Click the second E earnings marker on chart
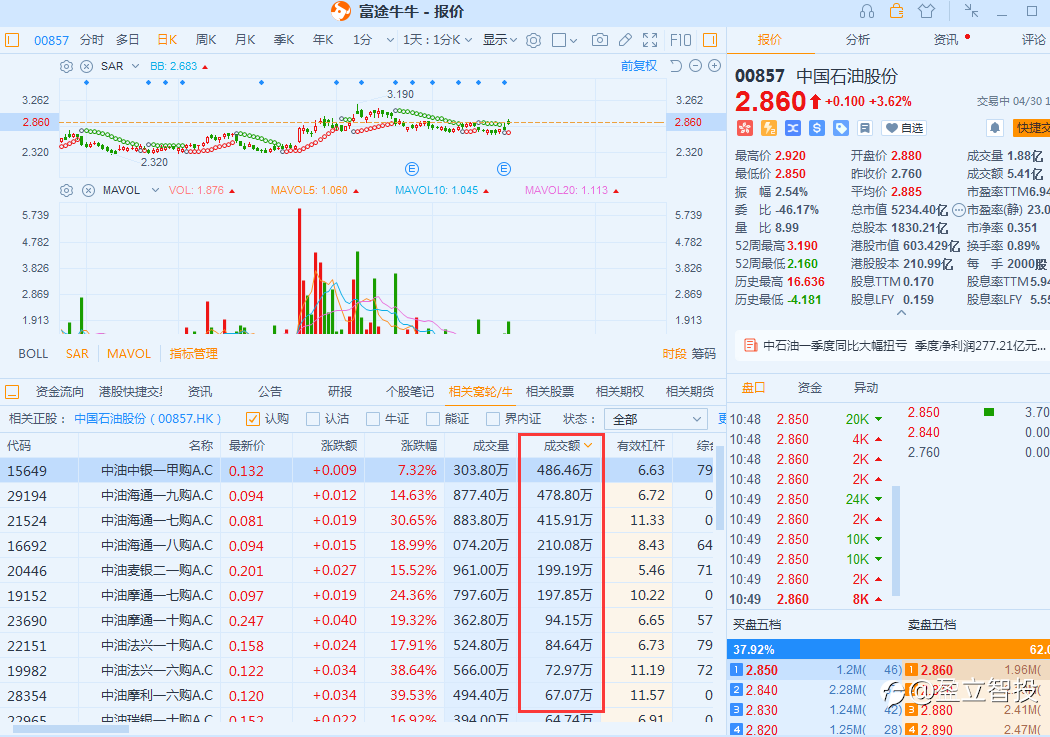 504,169
